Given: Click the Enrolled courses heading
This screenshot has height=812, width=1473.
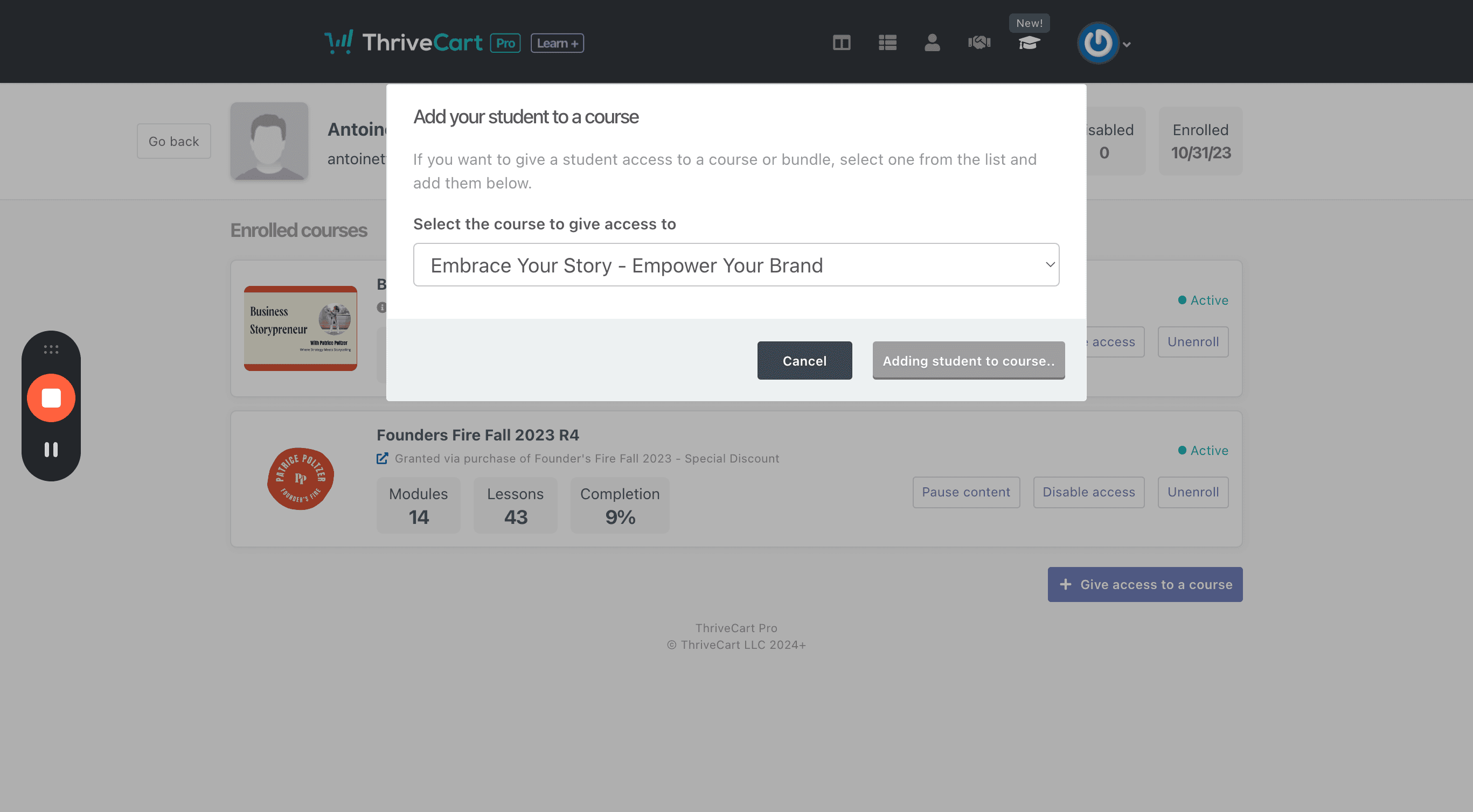Looking at the screenshot, I should (298, 230).
